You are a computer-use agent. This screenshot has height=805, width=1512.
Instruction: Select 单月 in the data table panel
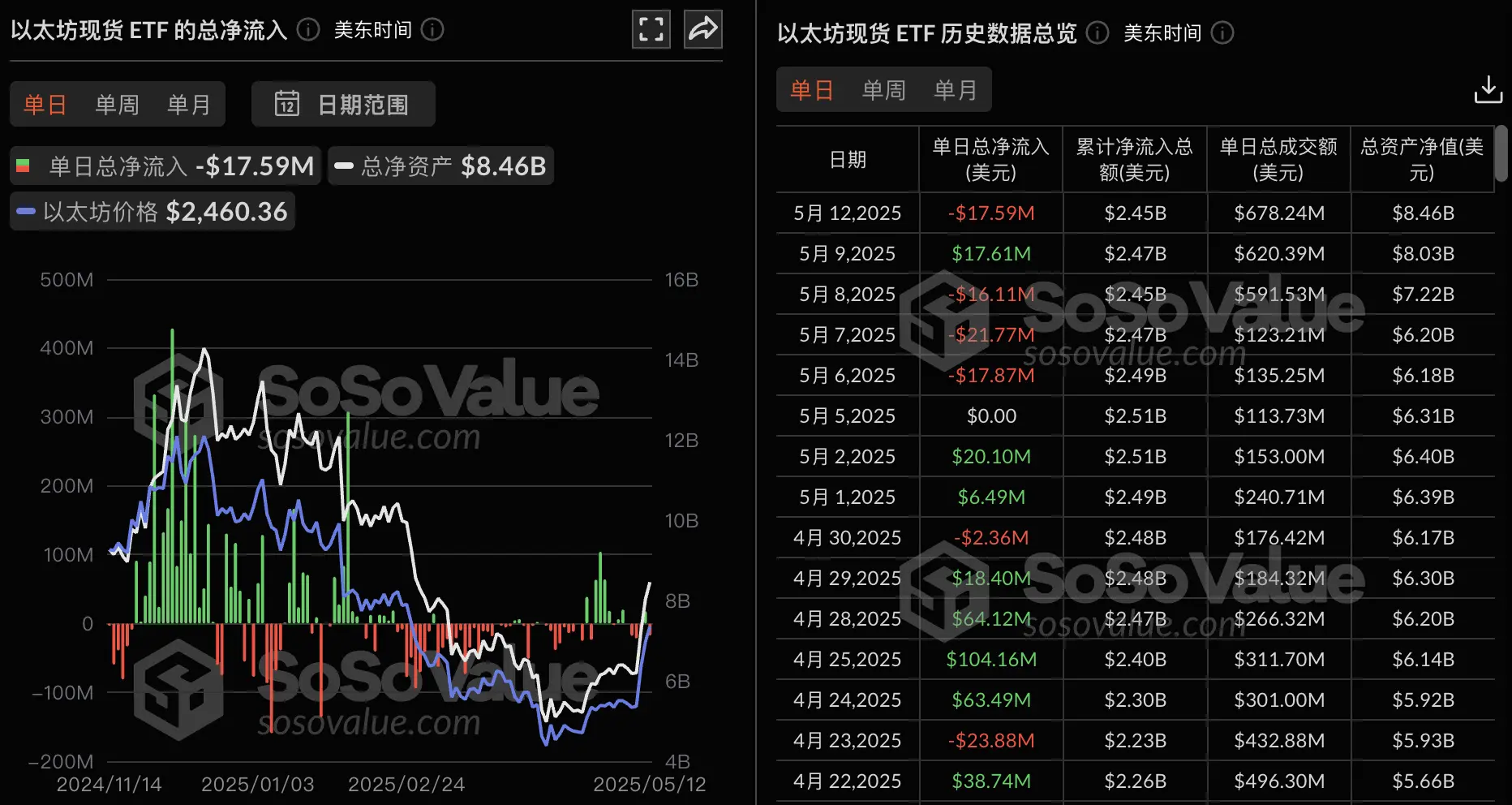[956, 89]
